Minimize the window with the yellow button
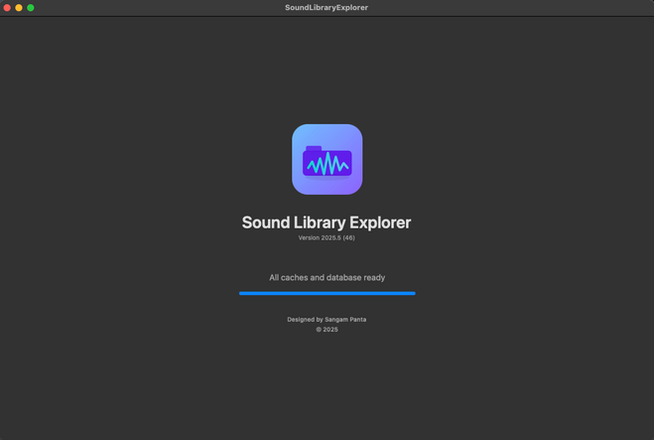Screen dimensions: 654x440 point(19,8)
